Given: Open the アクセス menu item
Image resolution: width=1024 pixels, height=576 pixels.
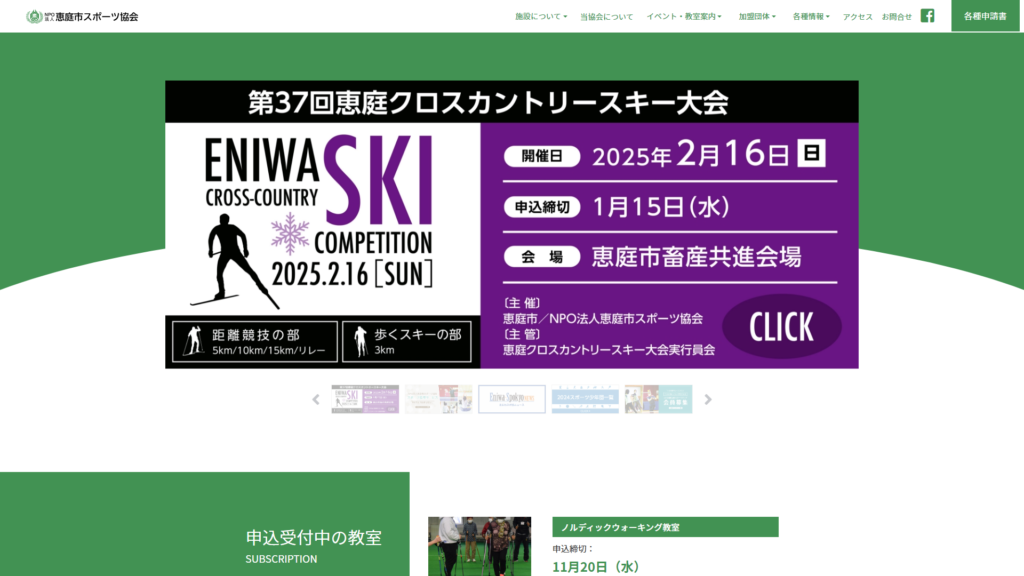Looking at the screenshot, I should tap(857, 17).
